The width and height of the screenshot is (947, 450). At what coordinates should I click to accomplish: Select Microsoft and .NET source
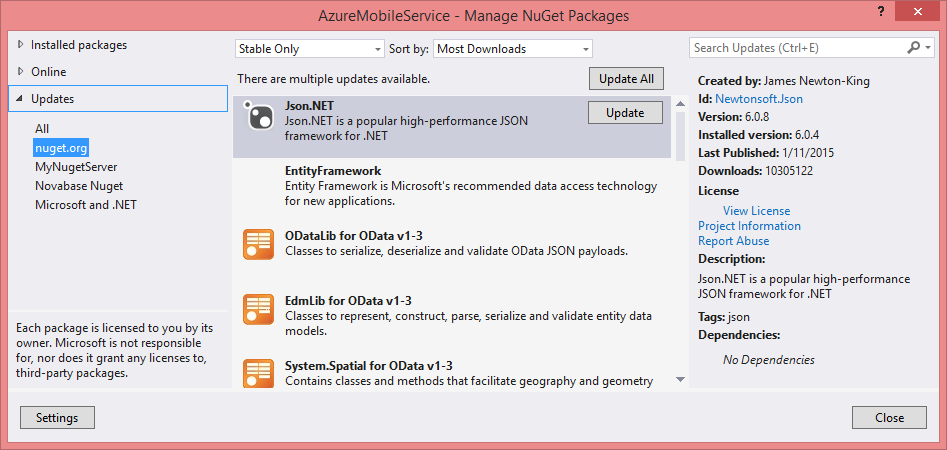click(86, 205)
